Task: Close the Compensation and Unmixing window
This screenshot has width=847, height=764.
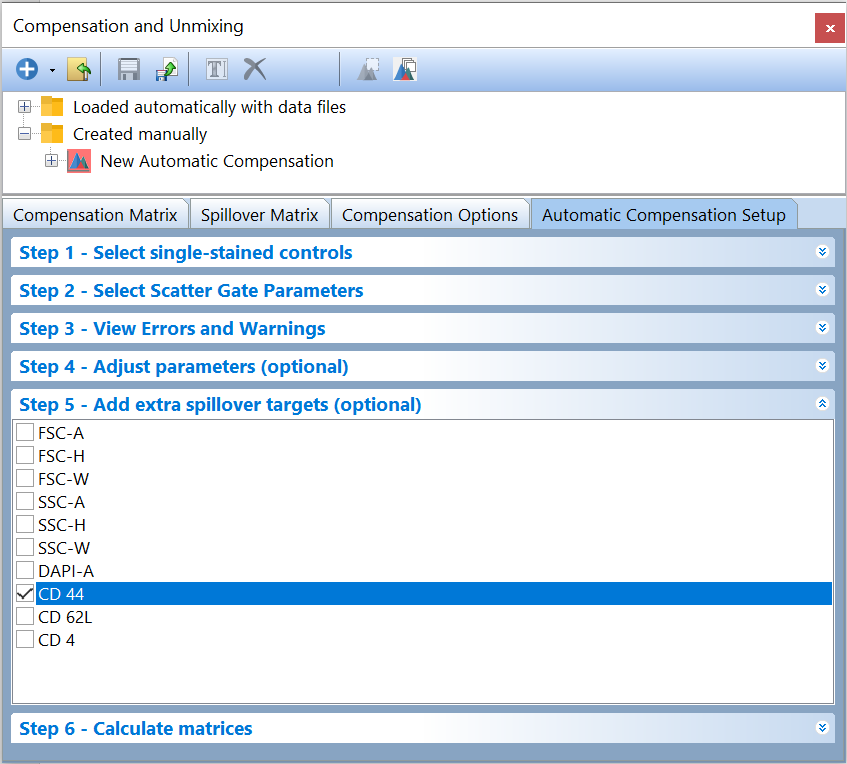Action: point(830,28)
